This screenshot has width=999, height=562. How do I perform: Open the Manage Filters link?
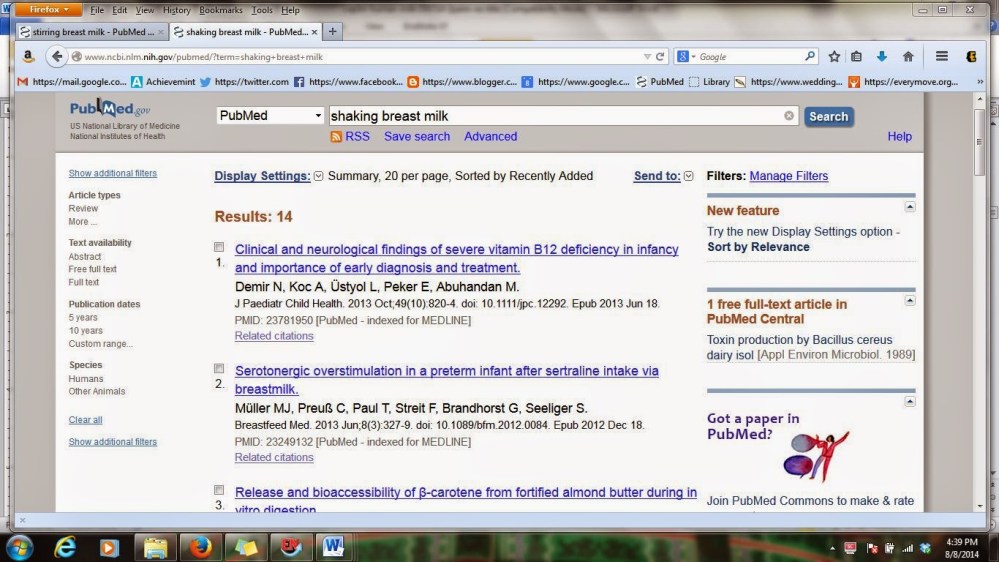(788, 176)
